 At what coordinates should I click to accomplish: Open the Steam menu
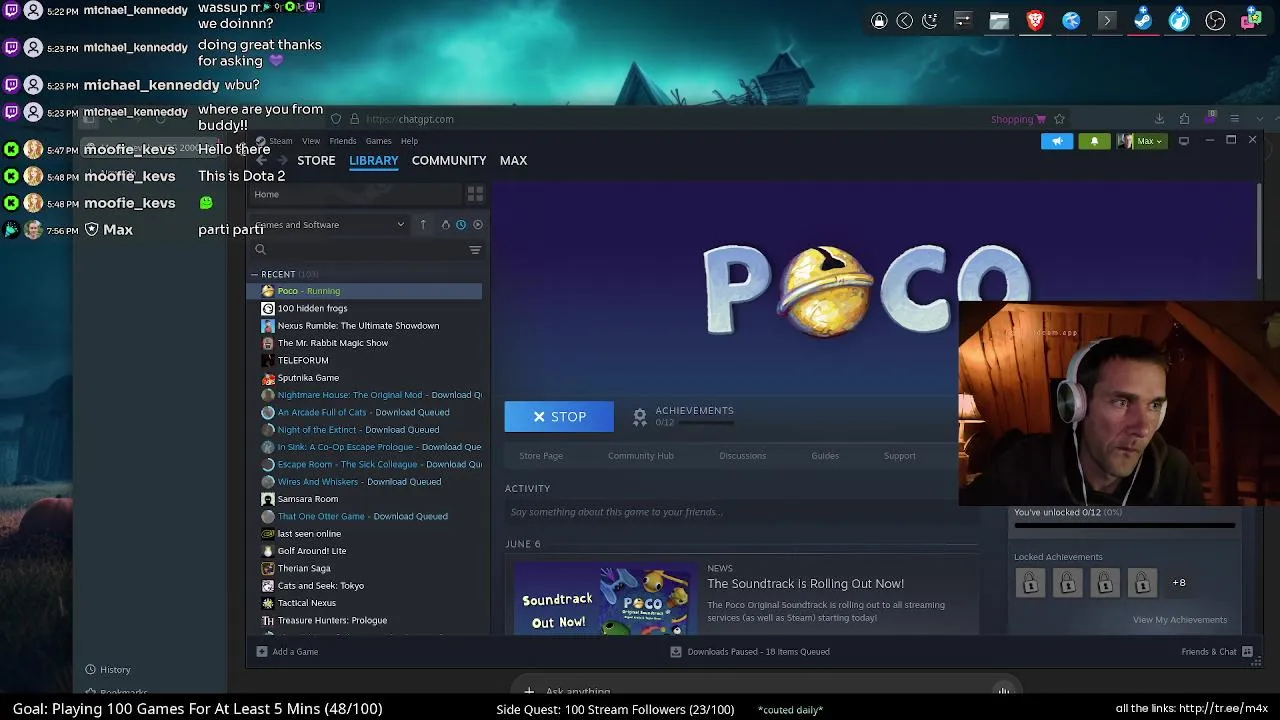click(x=280, y=141)
